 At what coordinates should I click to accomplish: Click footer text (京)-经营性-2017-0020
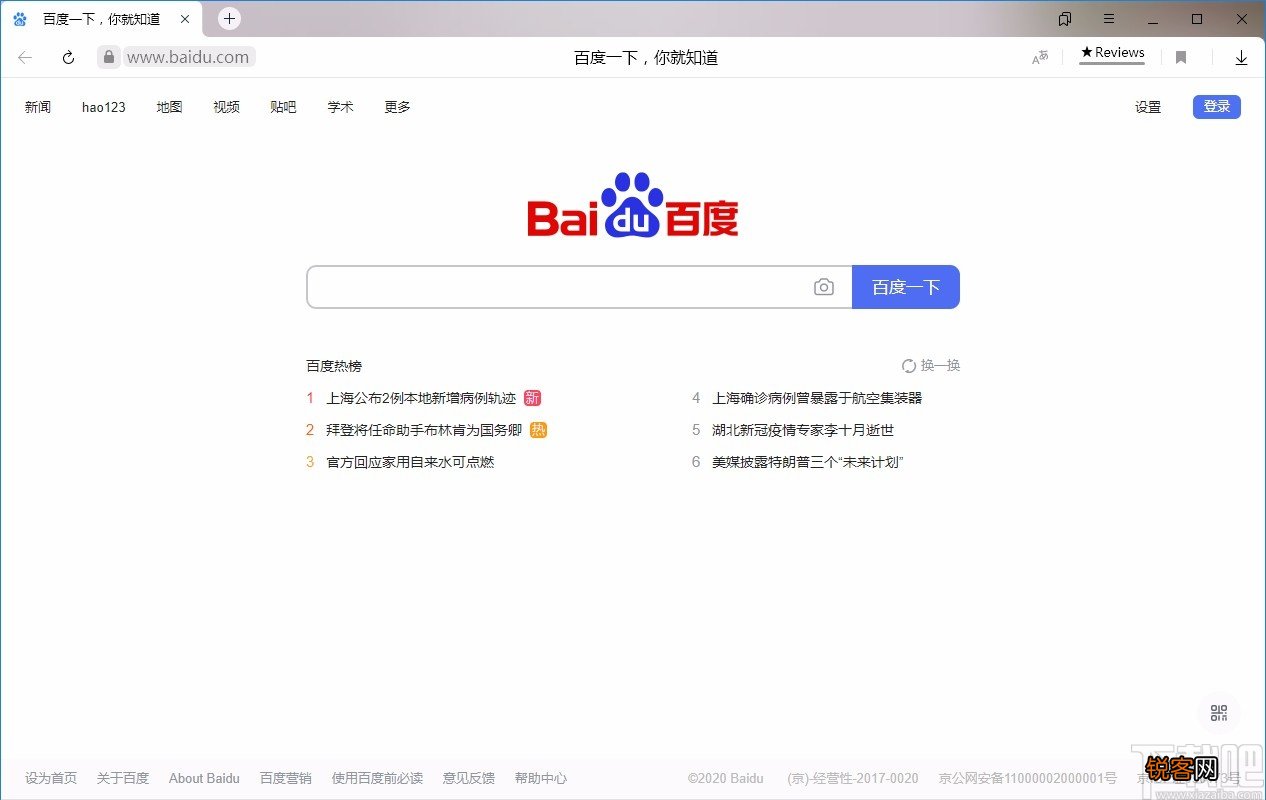(853, 778)
